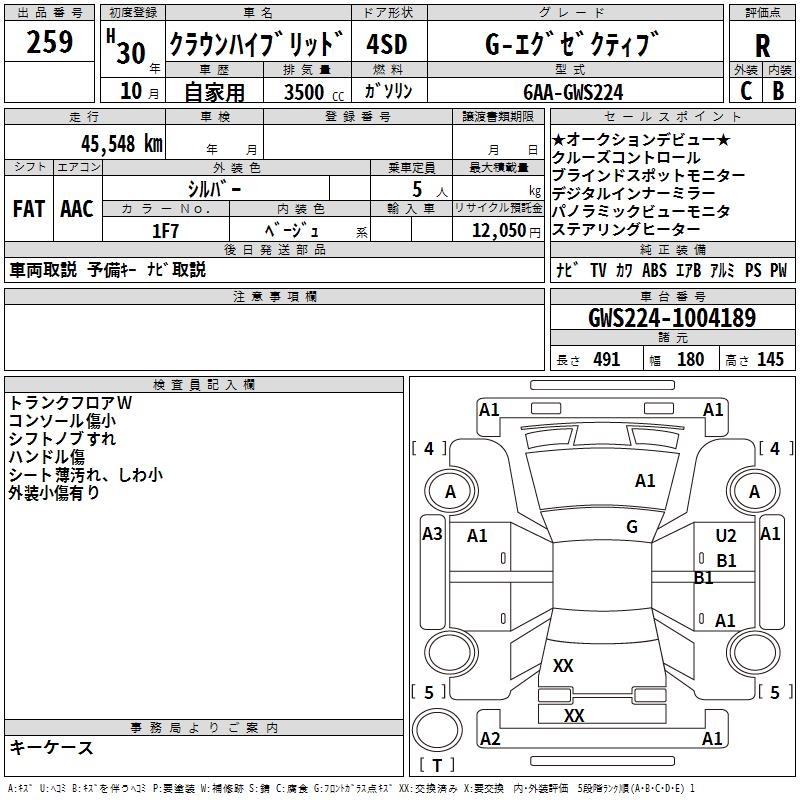Select the inspector note ハンドル傷
Viewport: 800px width, 800px height.
point(46,456)
